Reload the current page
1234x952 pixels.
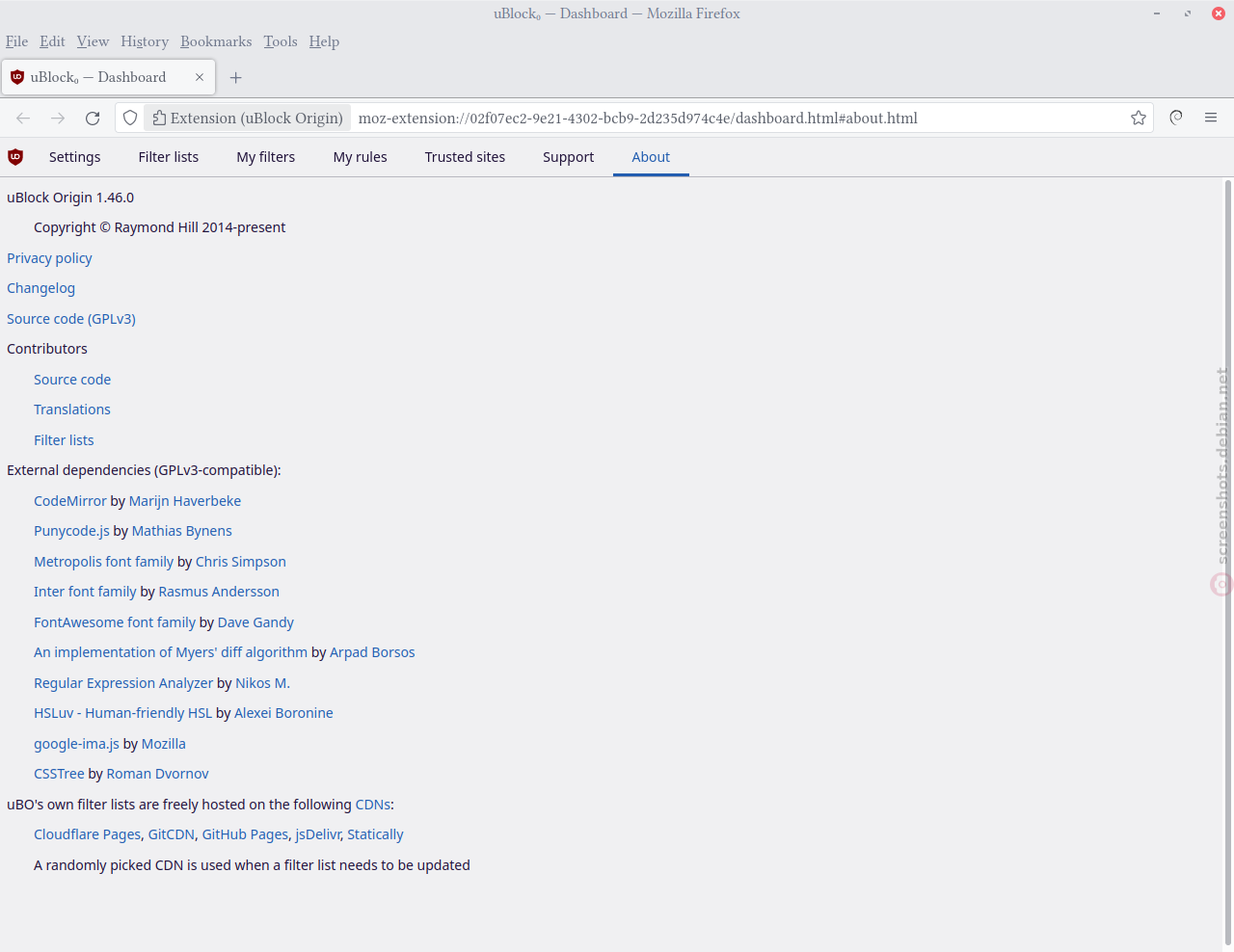93,118
